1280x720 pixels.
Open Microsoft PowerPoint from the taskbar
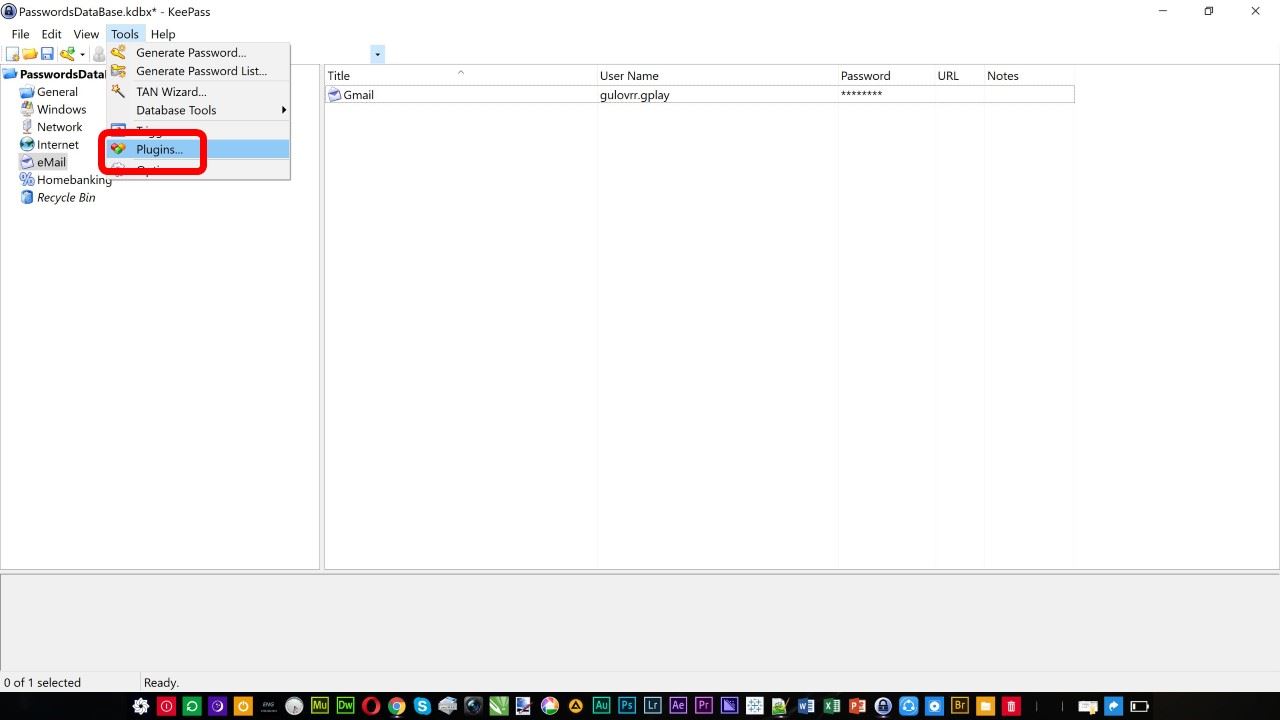click(x=857, y=706)
